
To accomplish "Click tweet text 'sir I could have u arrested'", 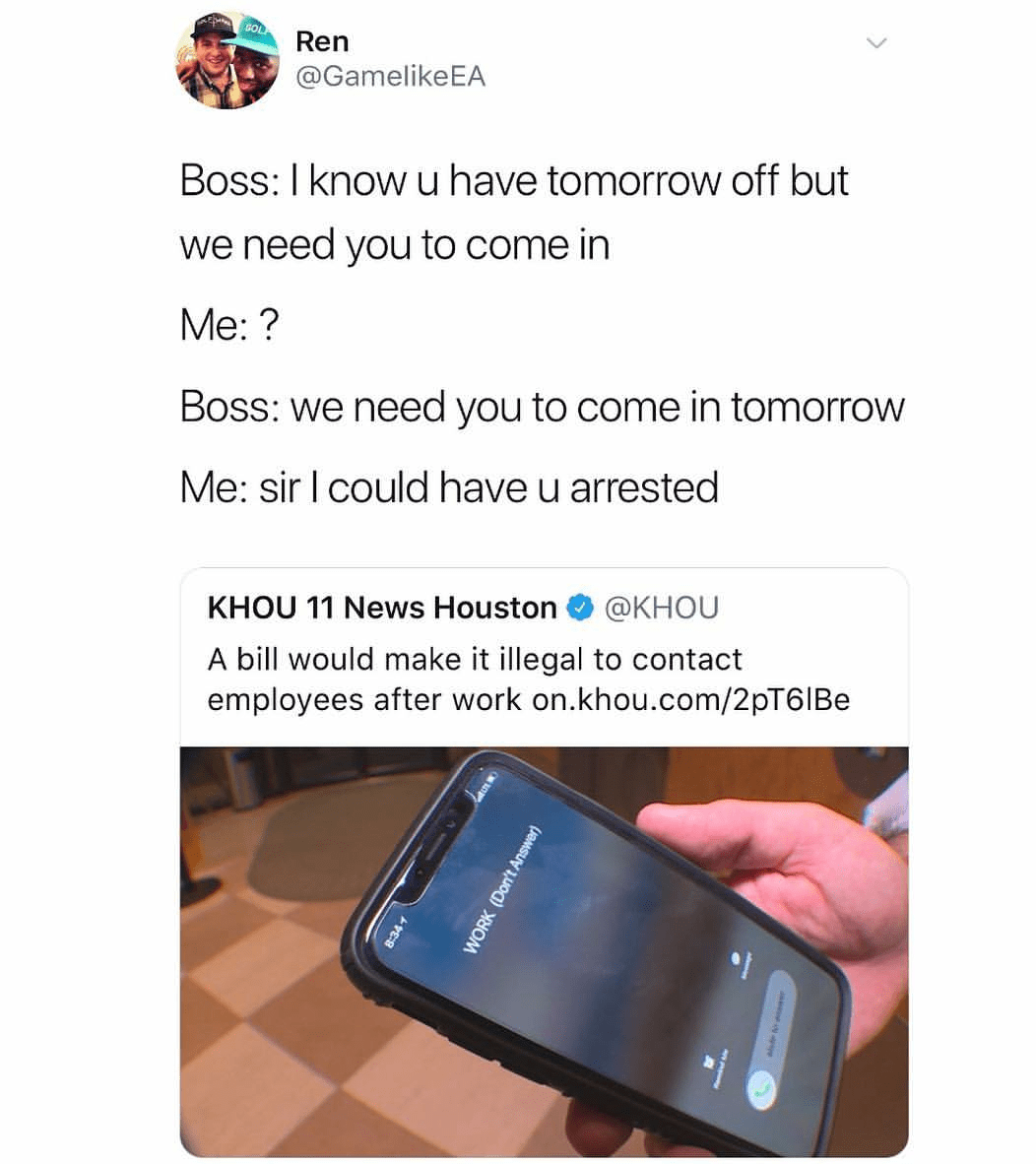I will coord(488,487).
